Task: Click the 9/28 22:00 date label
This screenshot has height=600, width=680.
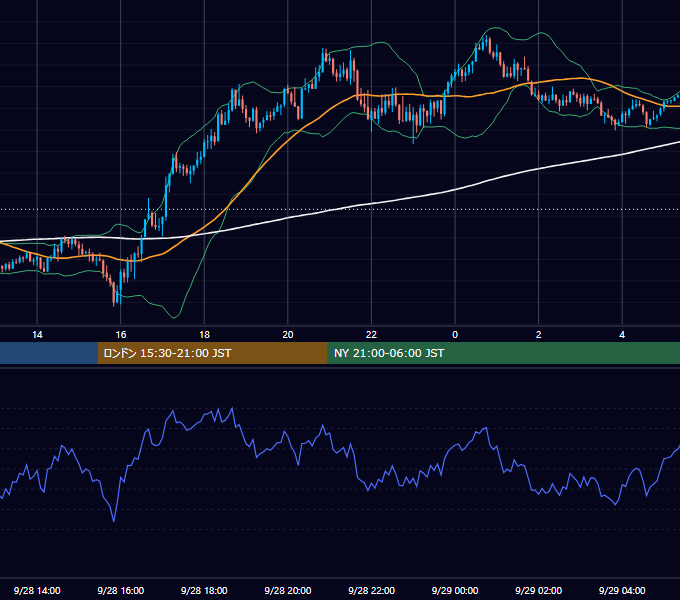Action: click(371, 590)
